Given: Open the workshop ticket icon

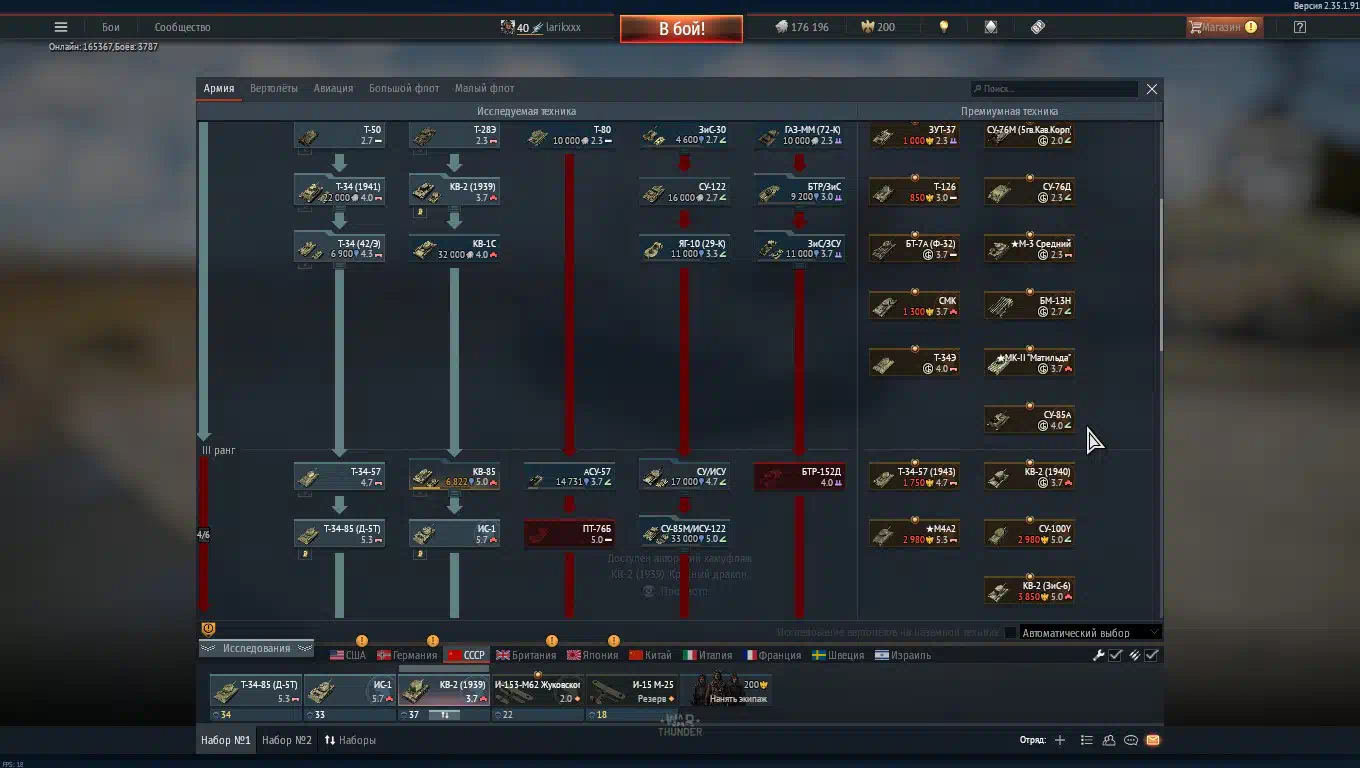Looking at the screenshot, I should [1037, 27].
